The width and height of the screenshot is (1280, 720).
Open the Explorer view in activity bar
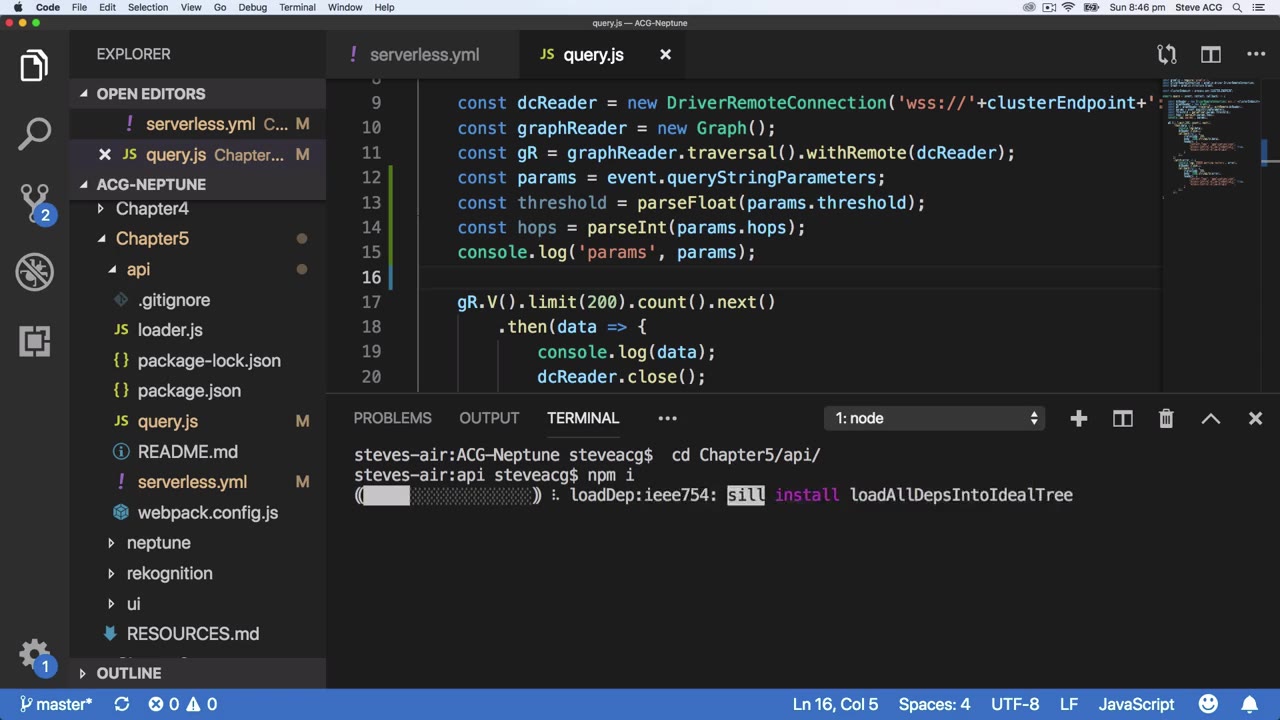pyautogui.click(x=34, y=66)
